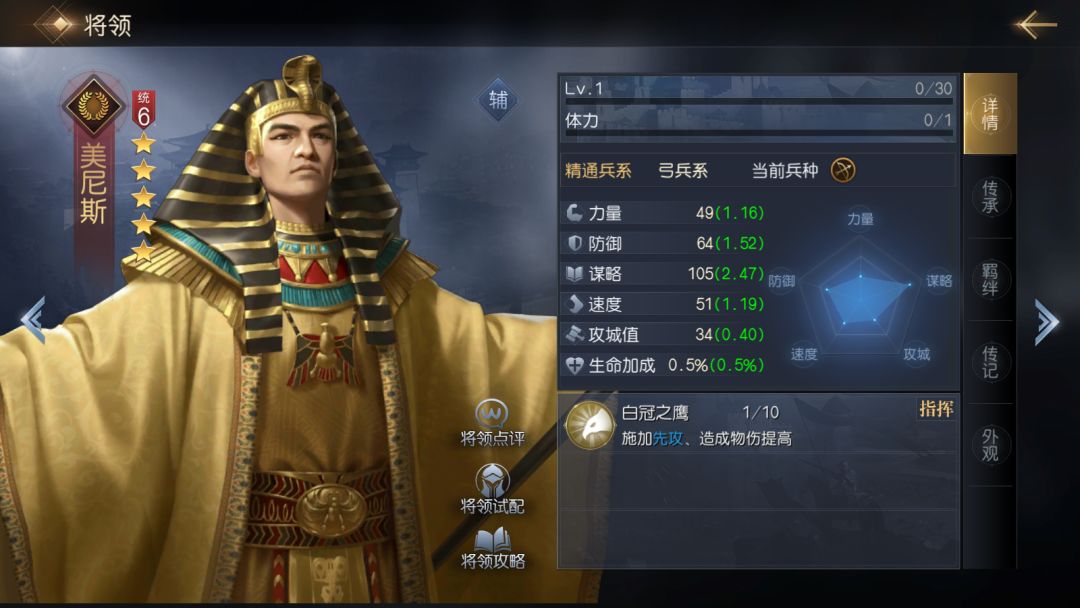Open the 传记 tab
Screen dimensions: 1080x608
pyautogui.click(x=990, y=362)
